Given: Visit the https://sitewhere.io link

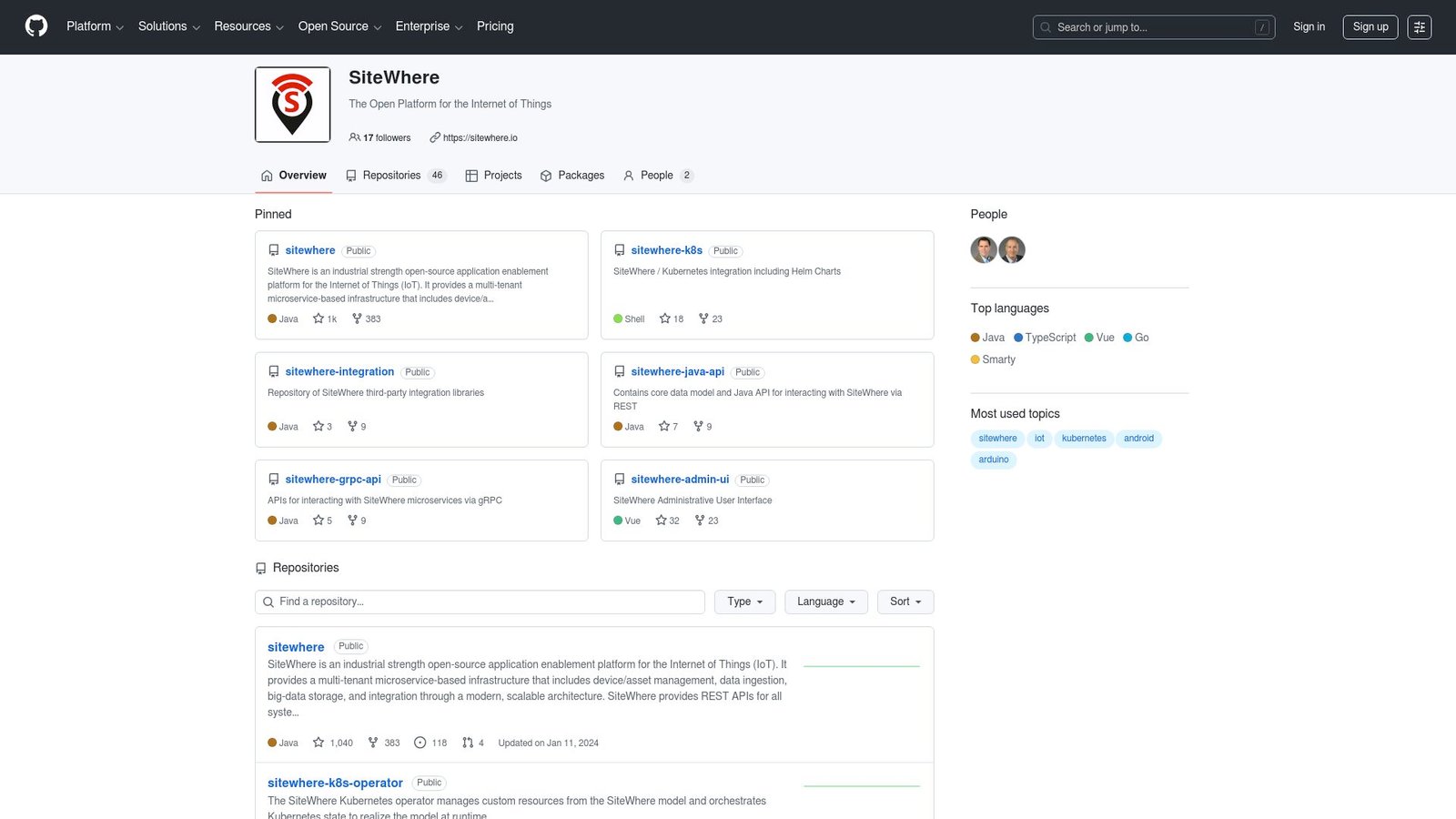Looking at the screenshot, I should (480, 137).
